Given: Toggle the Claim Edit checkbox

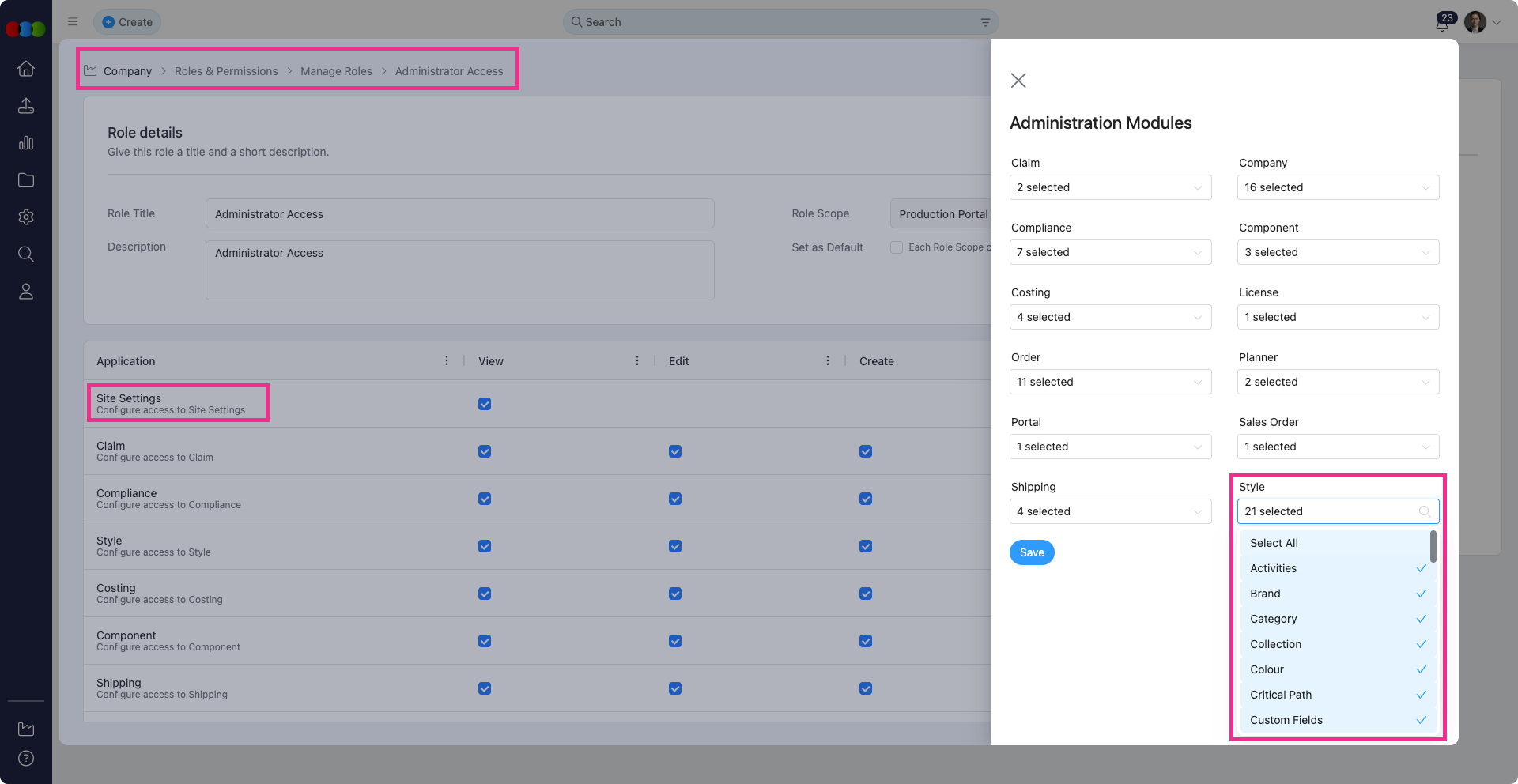Looking at the screenshot, I should (x=675, y=451).
